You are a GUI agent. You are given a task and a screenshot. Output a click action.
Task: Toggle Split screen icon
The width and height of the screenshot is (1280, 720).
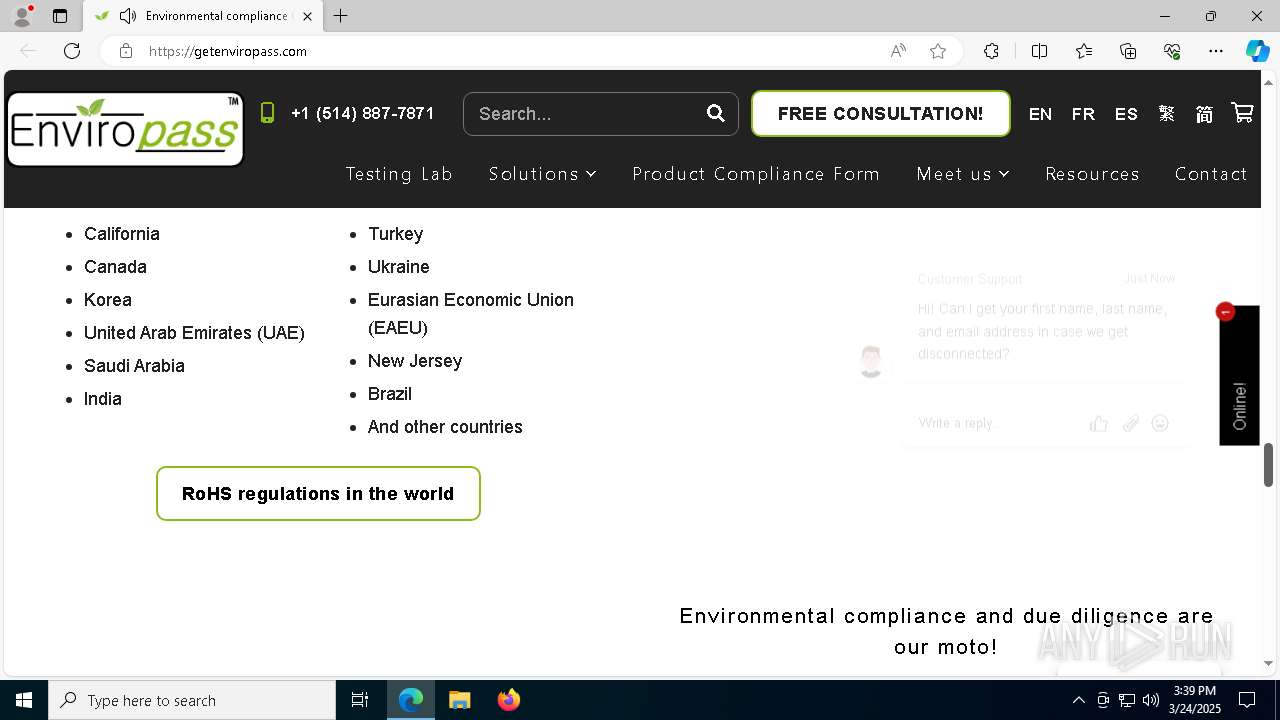pyautogui.click(x=1039, y=51)
